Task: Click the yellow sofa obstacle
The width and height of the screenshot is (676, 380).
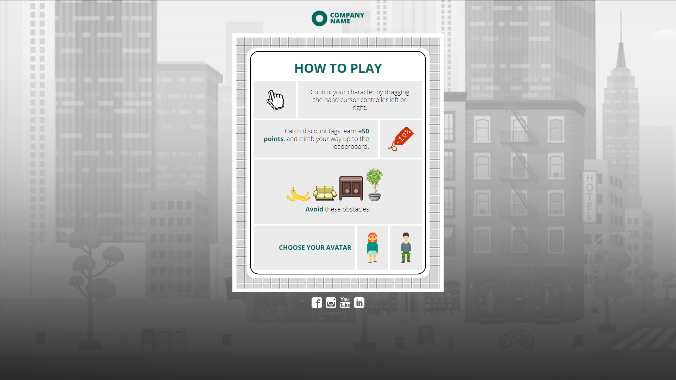Action: [x=325, y=193]
